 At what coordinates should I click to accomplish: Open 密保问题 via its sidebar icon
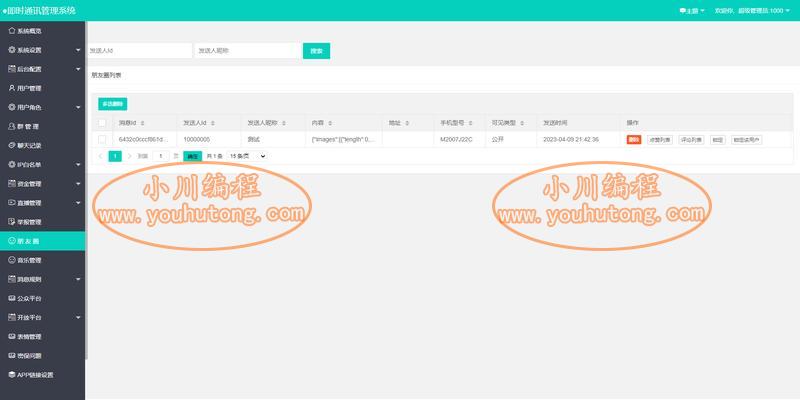12,355
